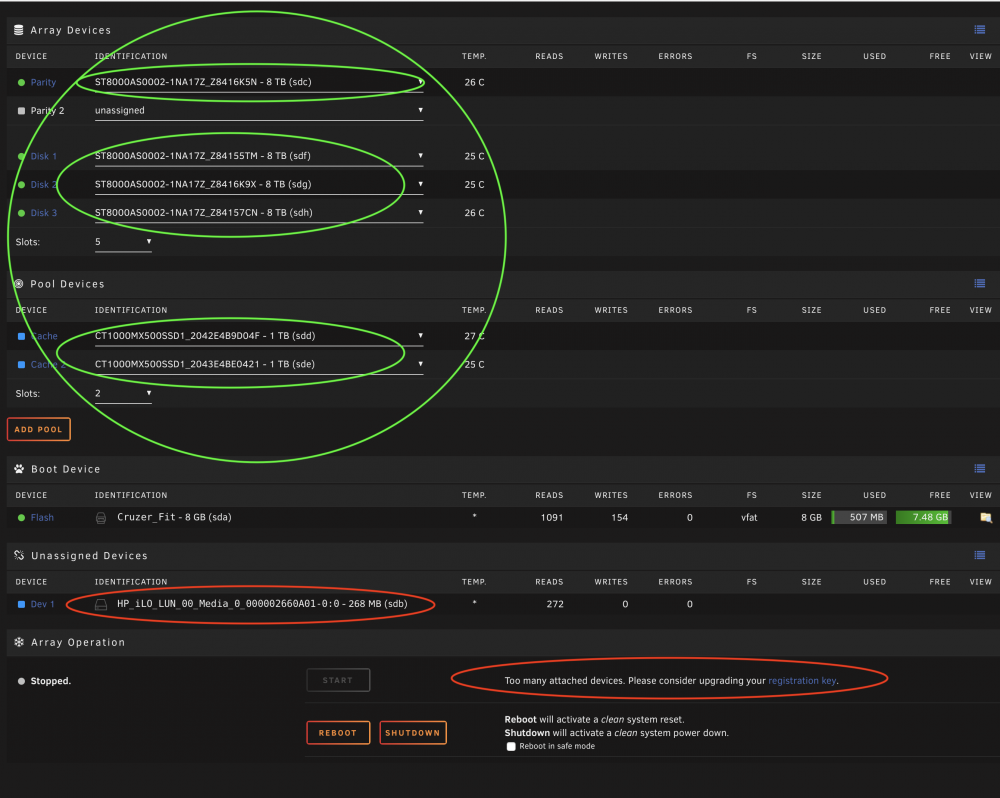The height and width of the screenshot is (798, 1000).
Task: Click Flash green status indicator
Action: tap(21, 518)
